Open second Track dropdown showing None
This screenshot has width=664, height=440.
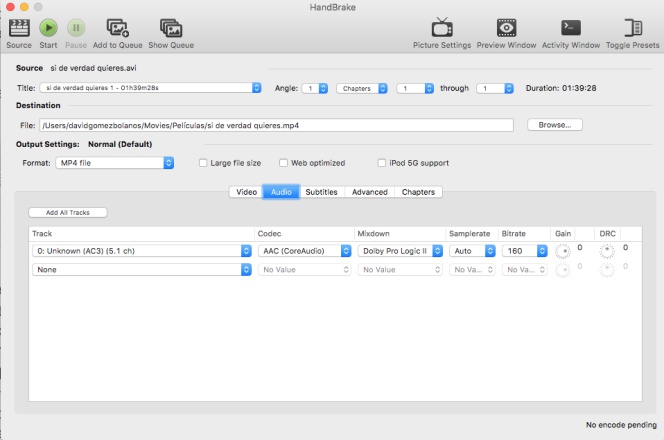142,269
